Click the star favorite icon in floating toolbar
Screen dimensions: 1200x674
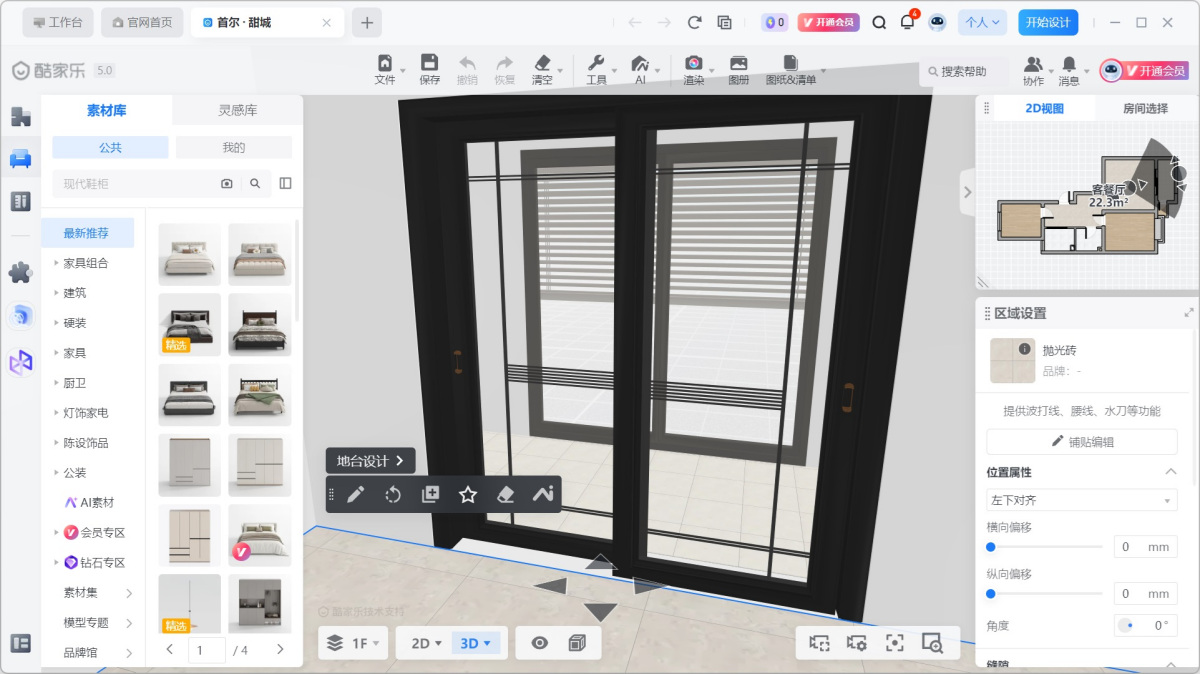pyautogui.click(x=467, y=494)
